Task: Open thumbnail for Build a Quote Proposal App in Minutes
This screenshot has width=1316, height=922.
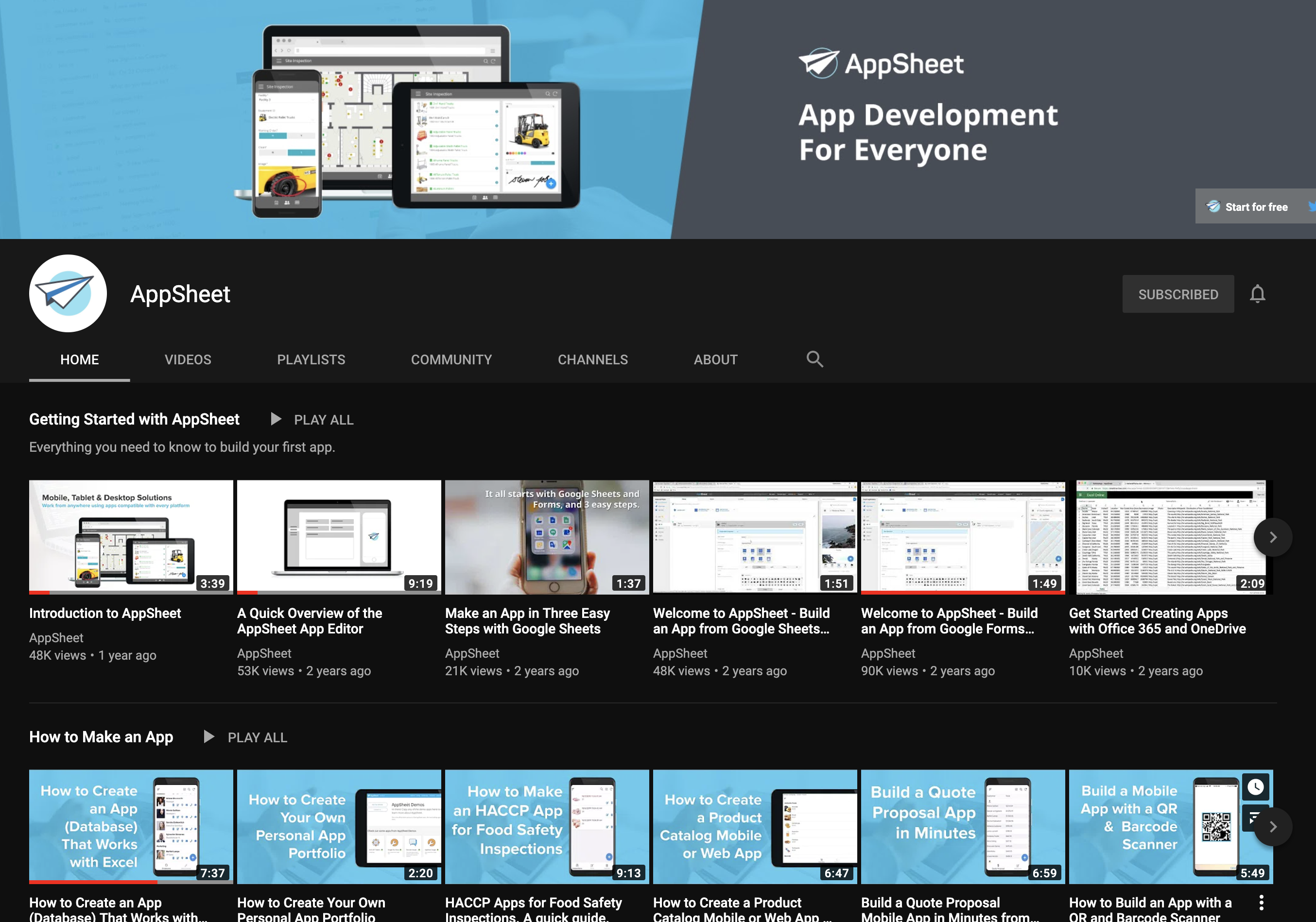Action: tap(962, 826)
